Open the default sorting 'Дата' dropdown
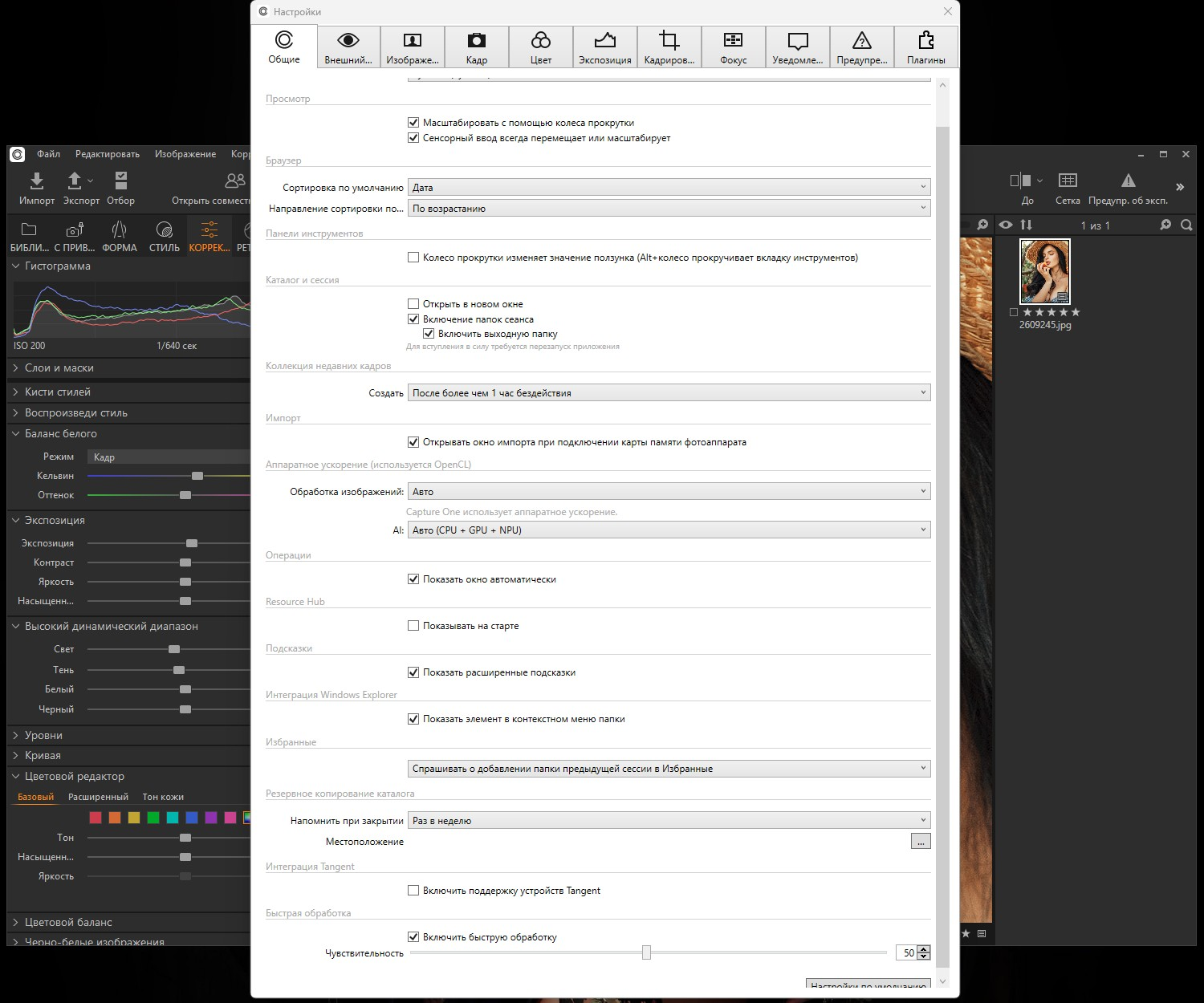This screenshot has height=1003, width=1204. (669, 188)
